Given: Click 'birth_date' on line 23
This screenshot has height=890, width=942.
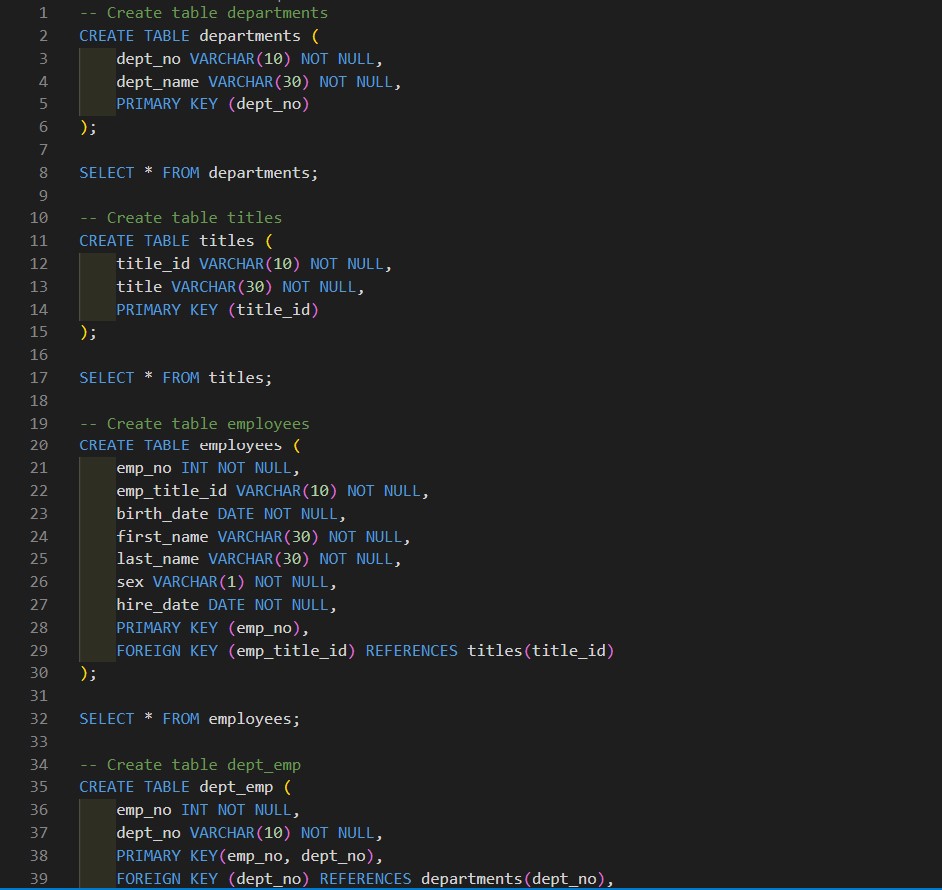Looking at the screenshot, I should coord(162,514).
